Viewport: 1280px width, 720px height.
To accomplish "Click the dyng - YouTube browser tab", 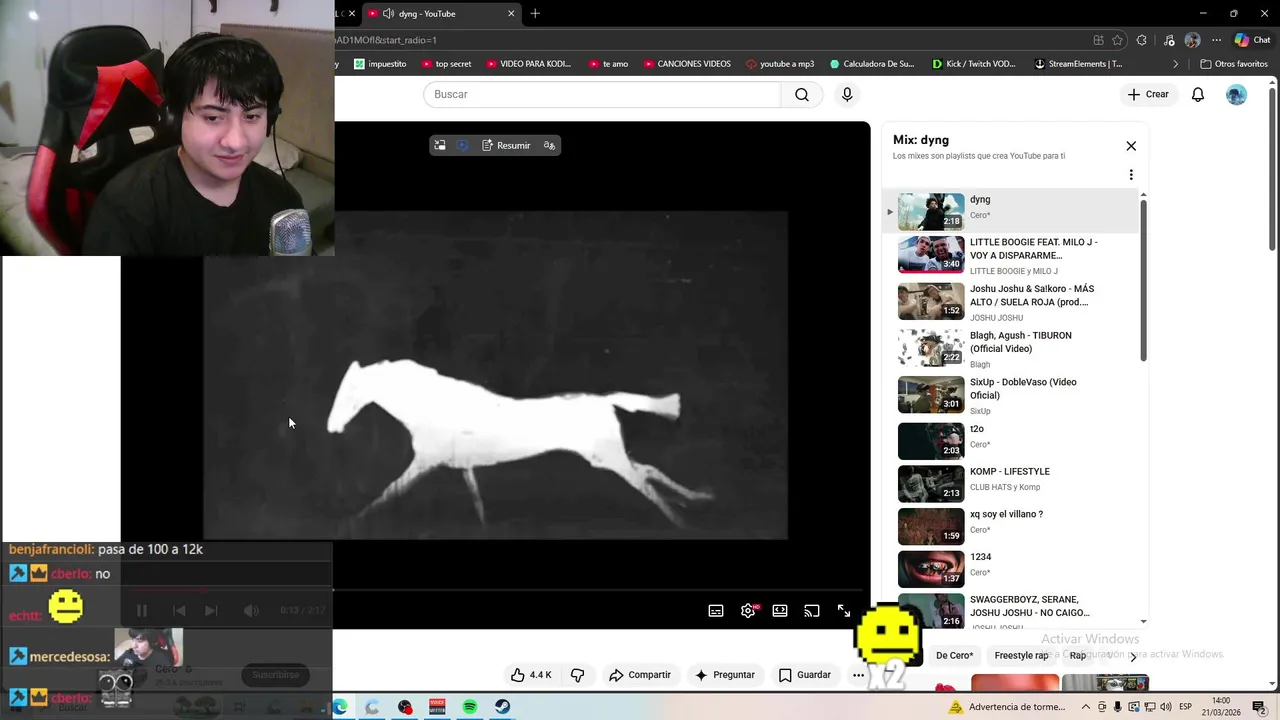I will [x=440, y=13].
